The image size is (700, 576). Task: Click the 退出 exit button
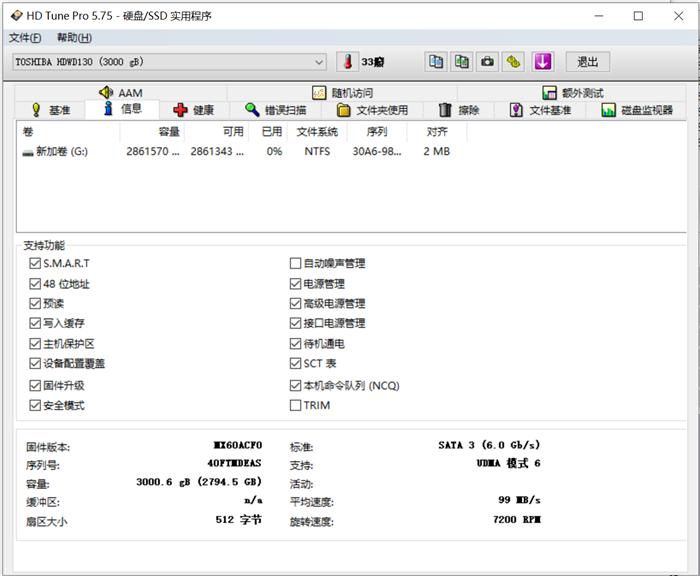click(588, 62)
